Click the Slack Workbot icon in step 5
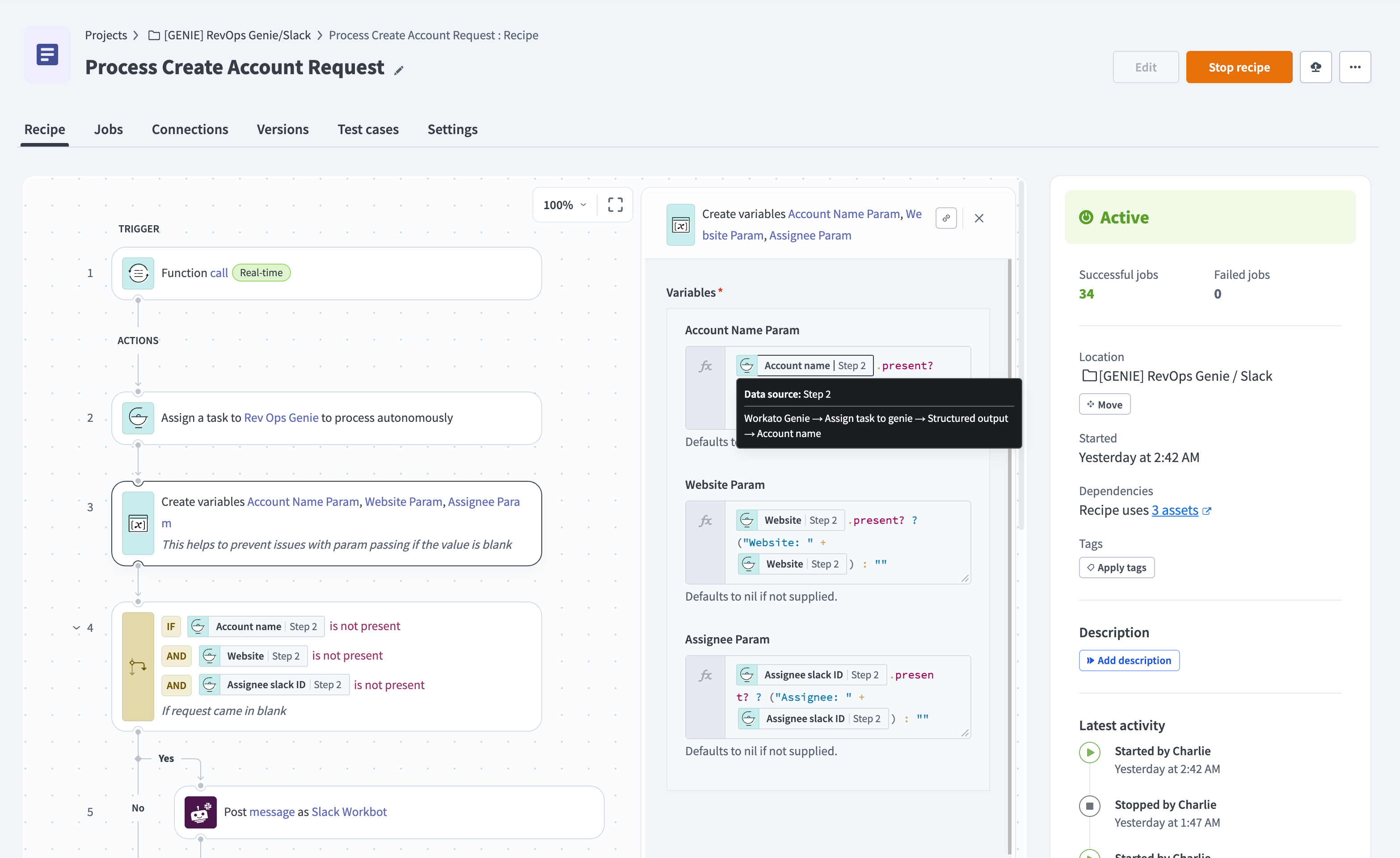Screen dimensions: 1400x858 201,812
